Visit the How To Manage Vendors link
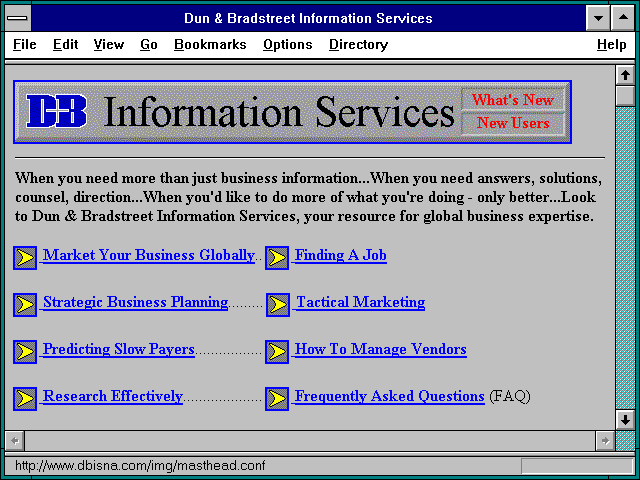 coord(381,349)
